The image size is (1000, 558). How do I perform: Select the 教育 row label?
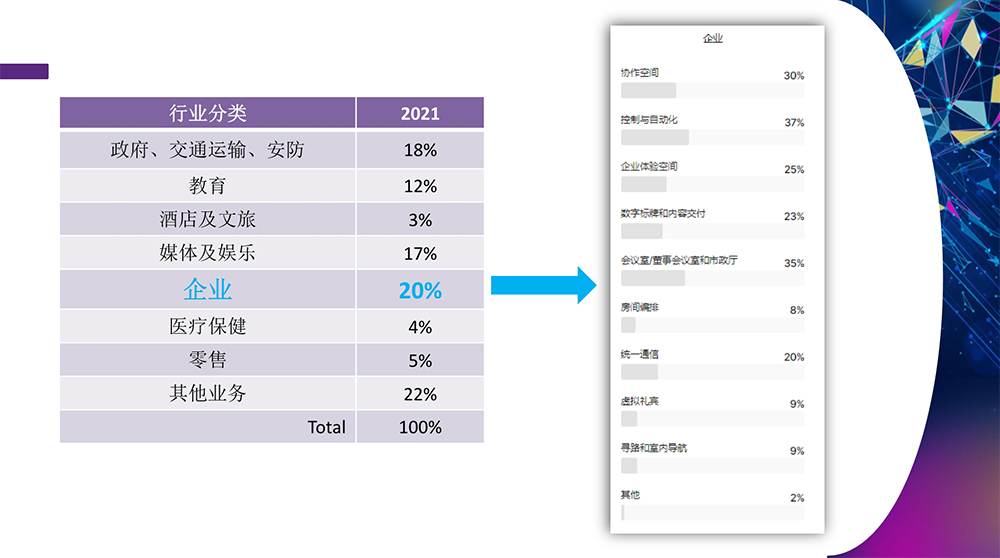coord(208,186)
